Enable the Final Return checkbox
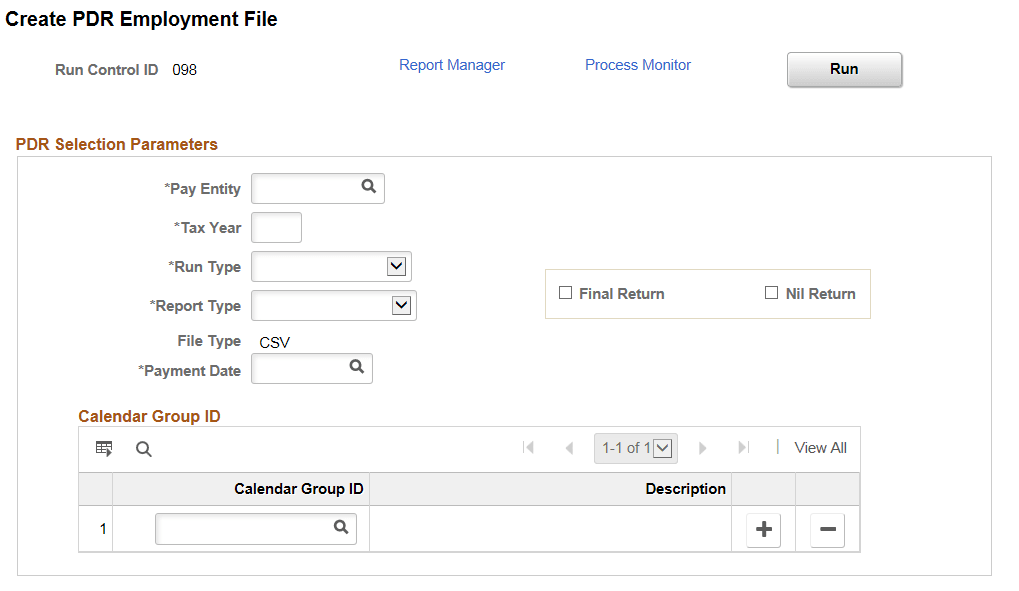This screenshot has width=1019, height=591. [x=566, y=293]
